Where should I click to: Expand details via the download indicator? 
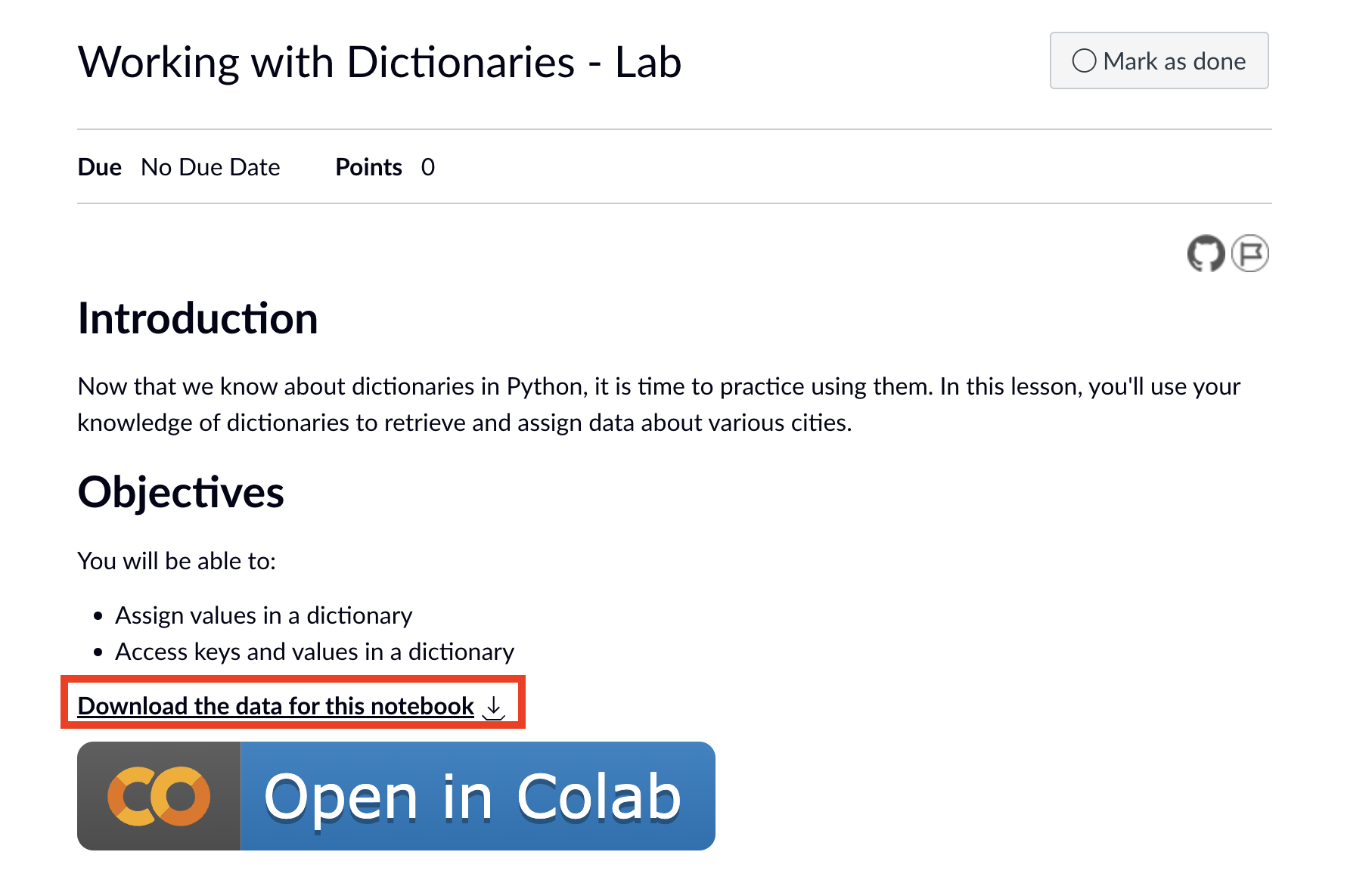[x=493, y=708]
